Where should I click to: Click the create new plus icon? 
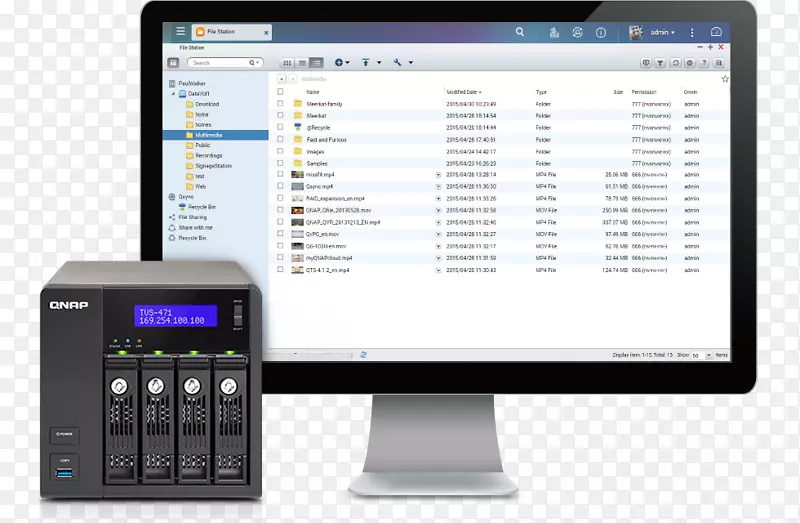click(339, 62)
